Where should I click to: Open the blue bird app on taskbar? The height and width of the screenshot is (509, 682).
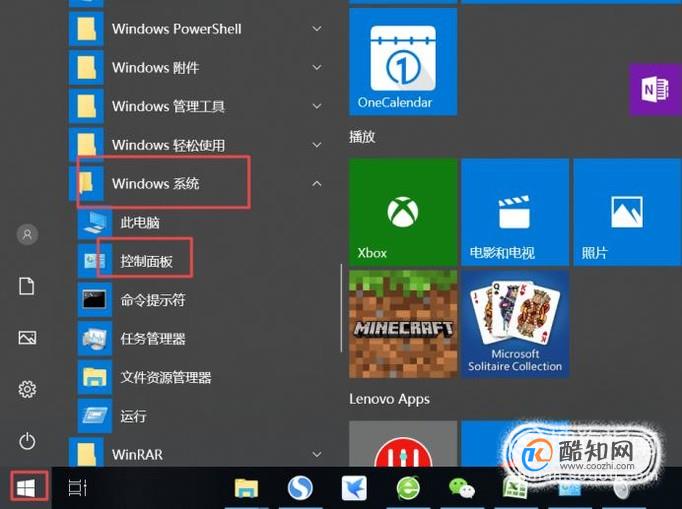point(354,488)
